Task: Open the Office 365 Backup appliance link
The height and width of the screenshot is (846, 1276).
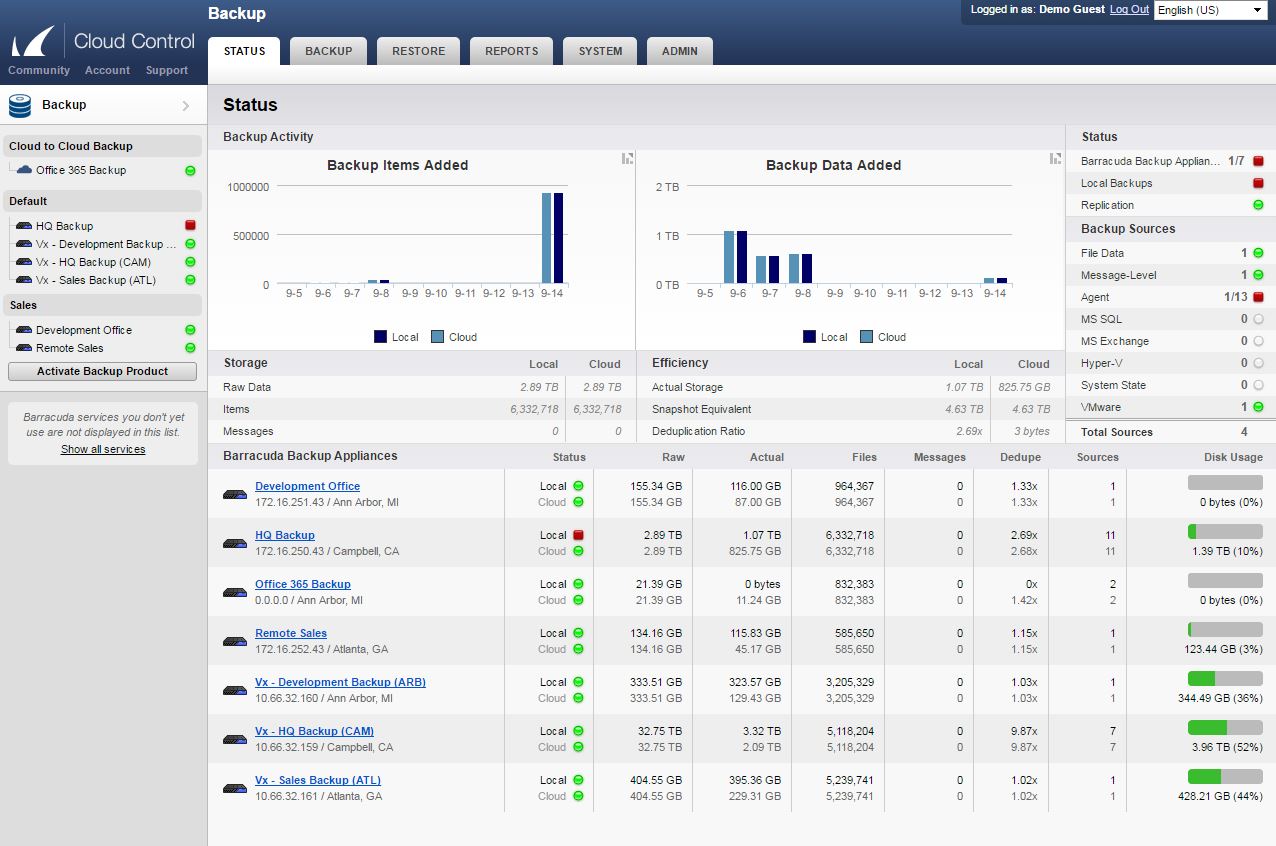Action: [303, 584]
